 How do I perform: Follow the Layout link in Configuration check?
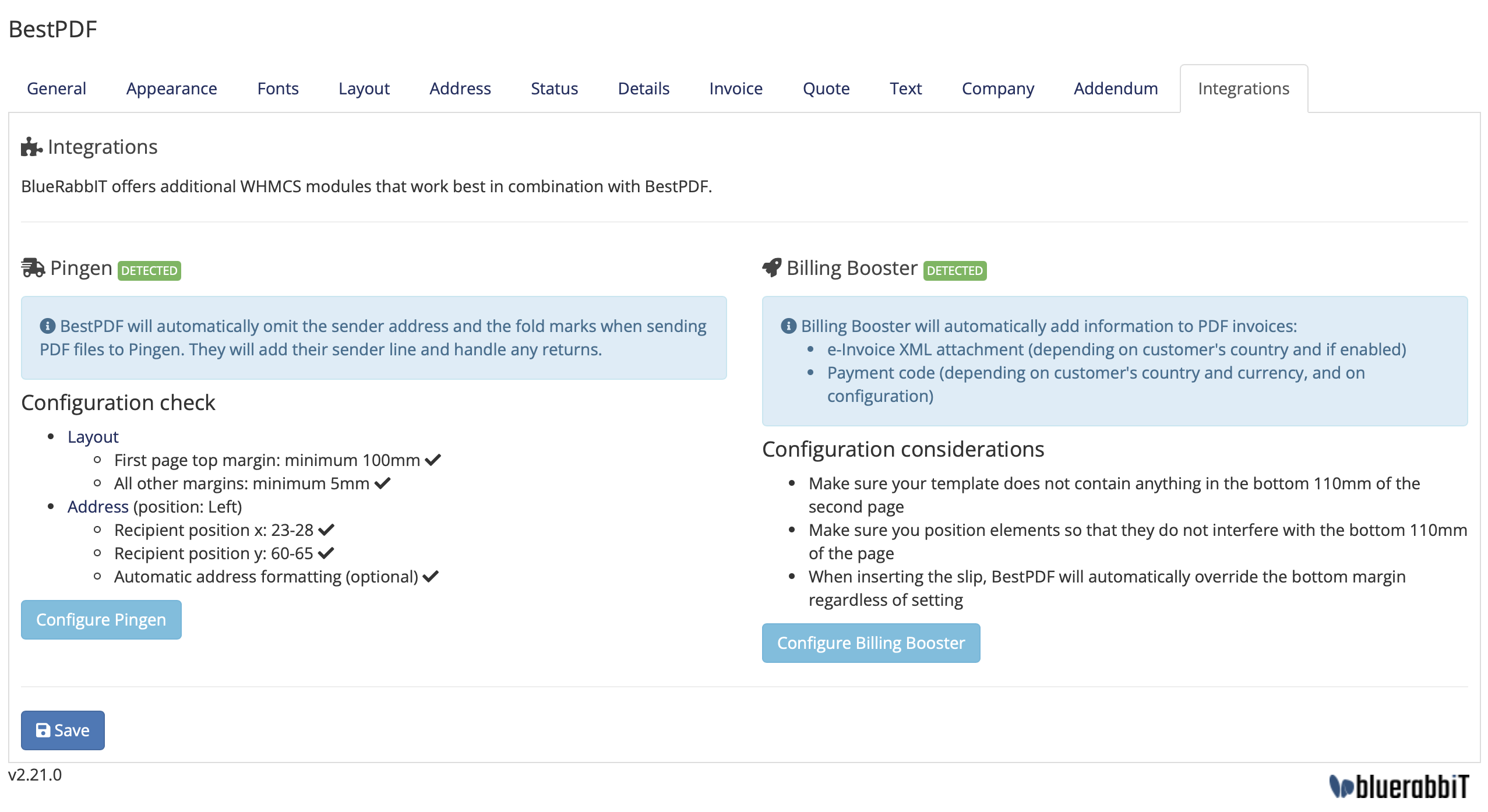point(93,437)
